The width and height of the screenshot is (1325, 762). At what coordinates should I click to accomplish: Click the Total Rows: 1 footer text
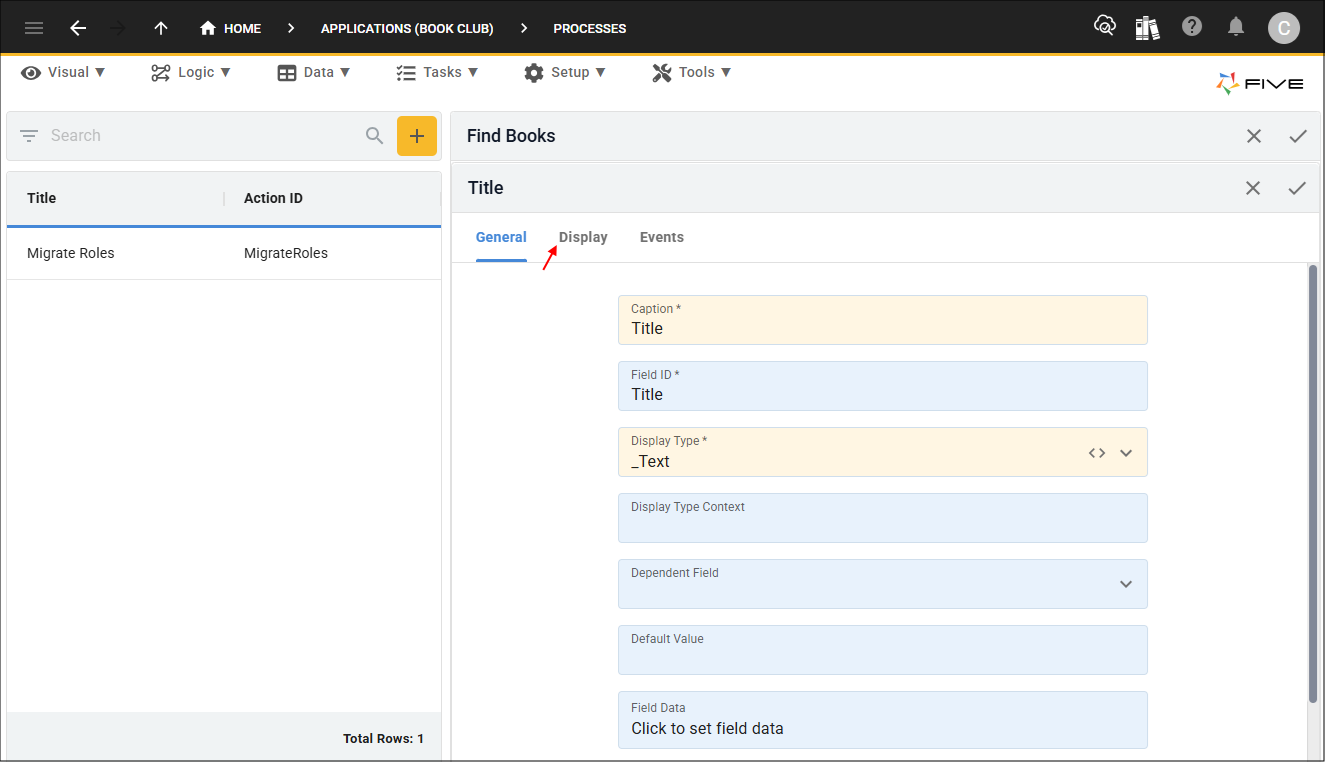click(x=383, y=739)
